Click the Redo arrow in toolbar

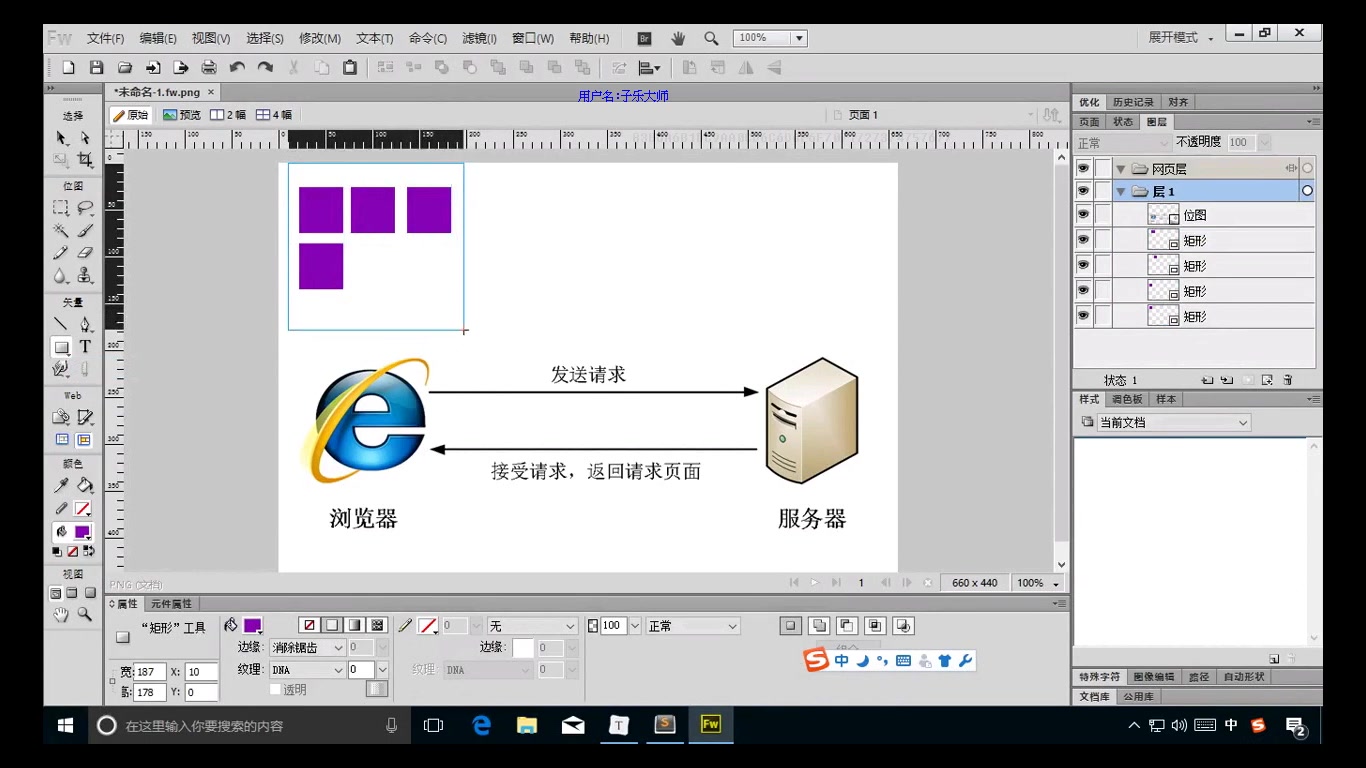[x=265, y=68]
